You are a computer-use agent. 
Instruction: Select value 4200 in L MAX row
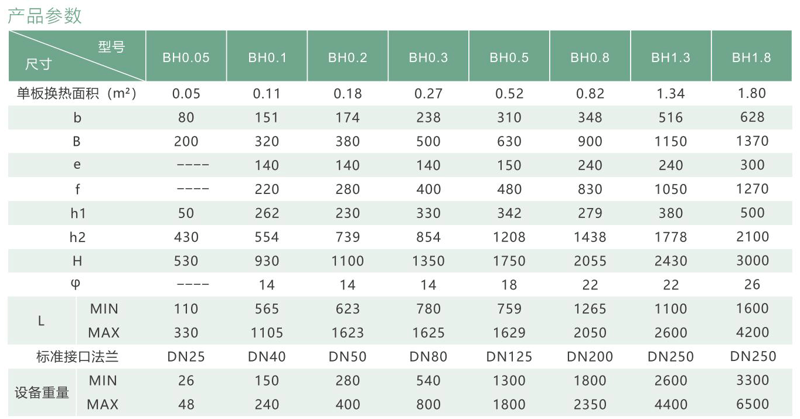[752, 332]
